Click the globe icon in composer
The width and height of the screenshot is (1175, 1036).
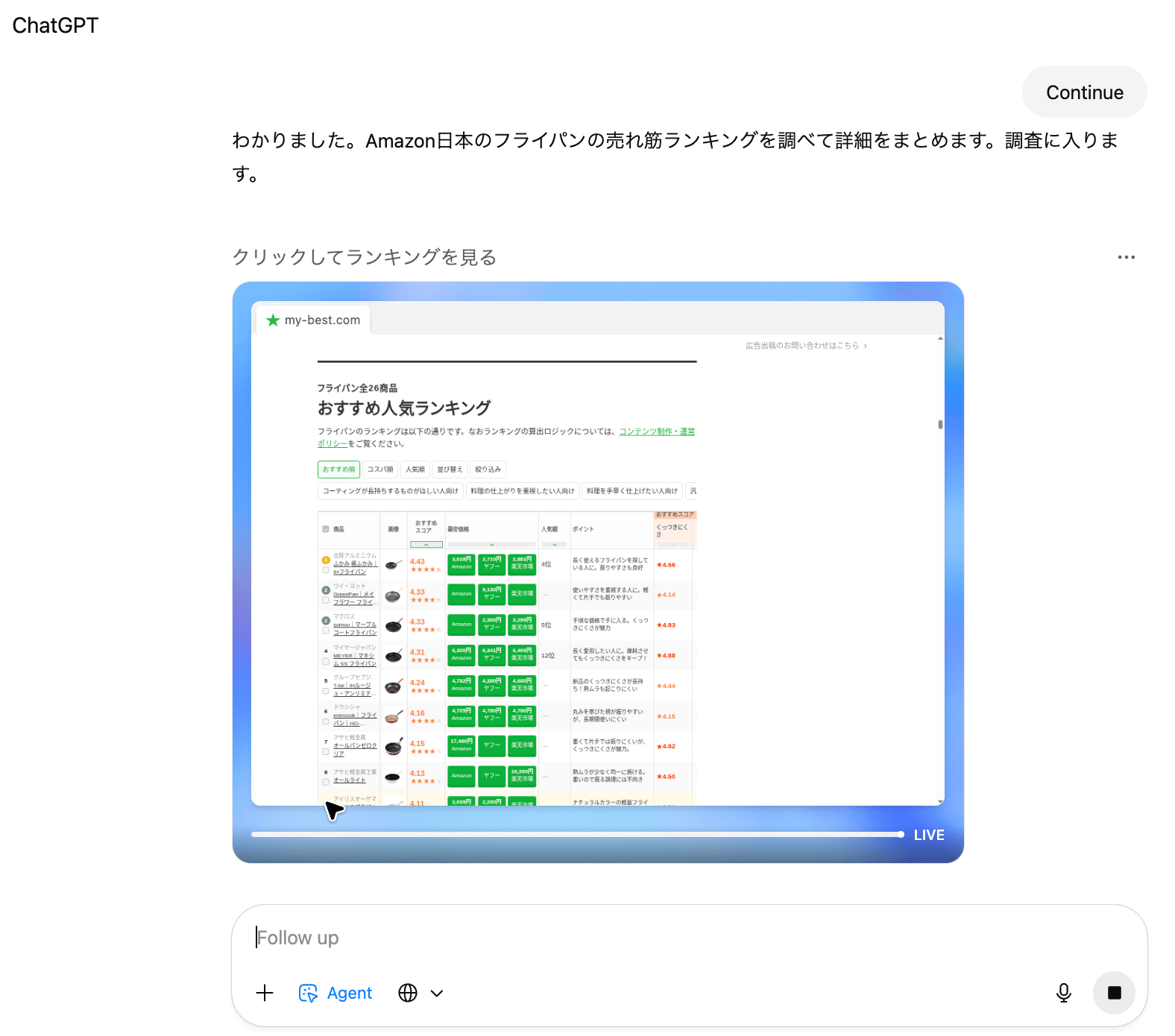pos(408,993)
